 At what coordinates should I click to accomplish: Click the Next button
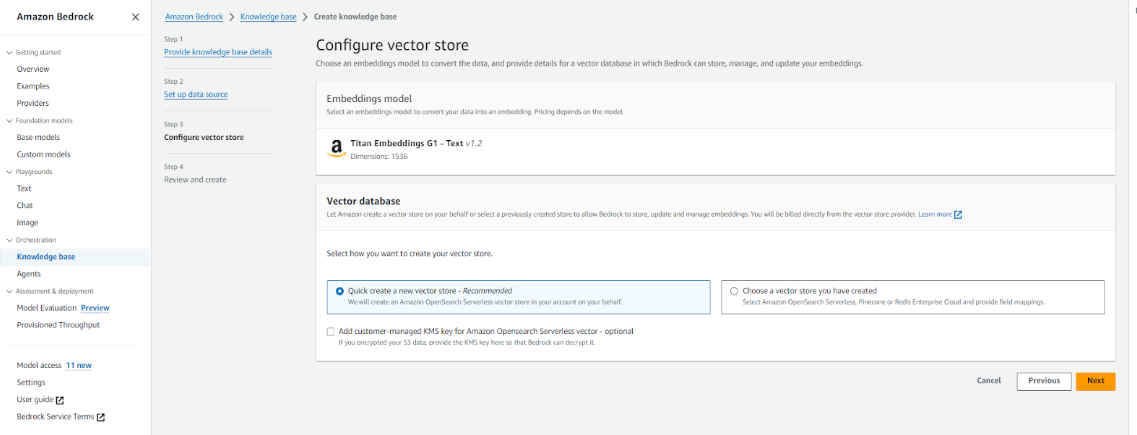pos(1095,381)
